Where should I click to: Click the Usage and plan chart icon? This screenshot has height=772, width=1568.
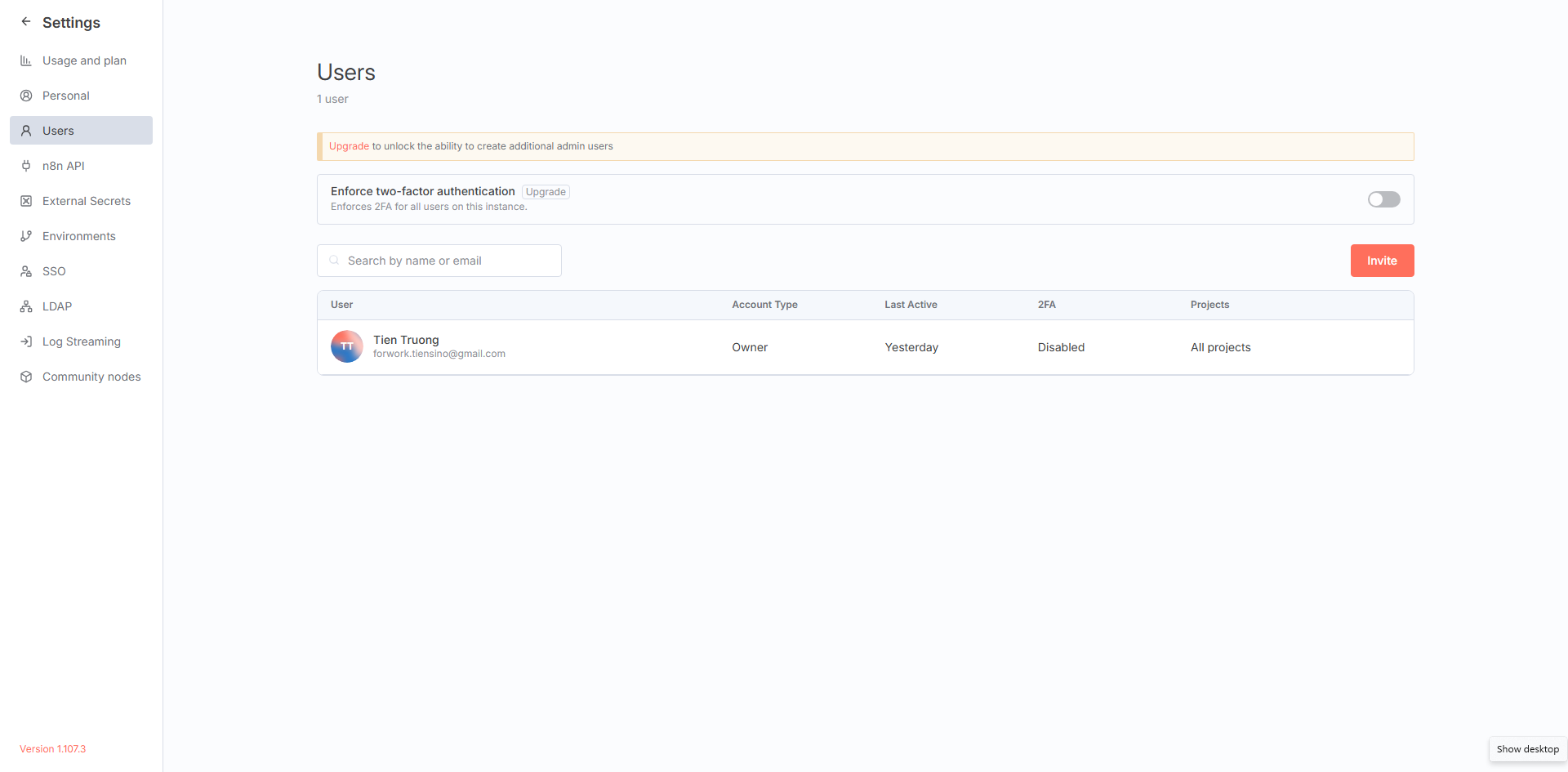(26, 60)
